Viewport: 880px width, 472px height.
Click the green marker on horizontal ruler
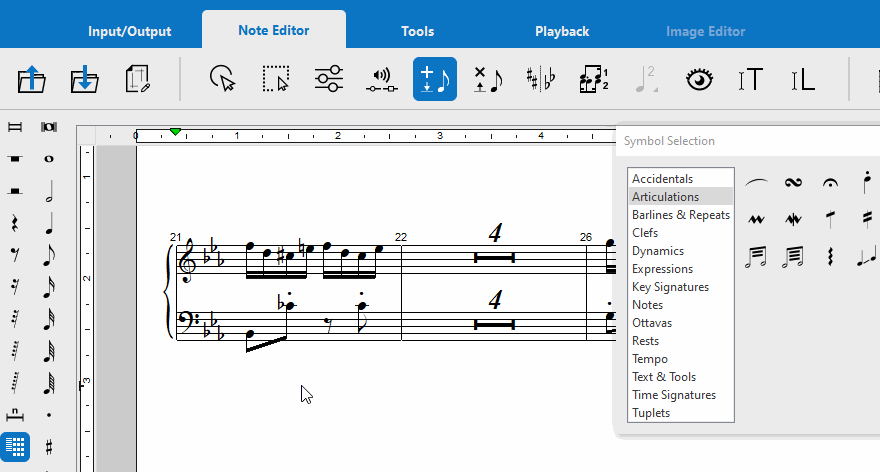point(176,132)
